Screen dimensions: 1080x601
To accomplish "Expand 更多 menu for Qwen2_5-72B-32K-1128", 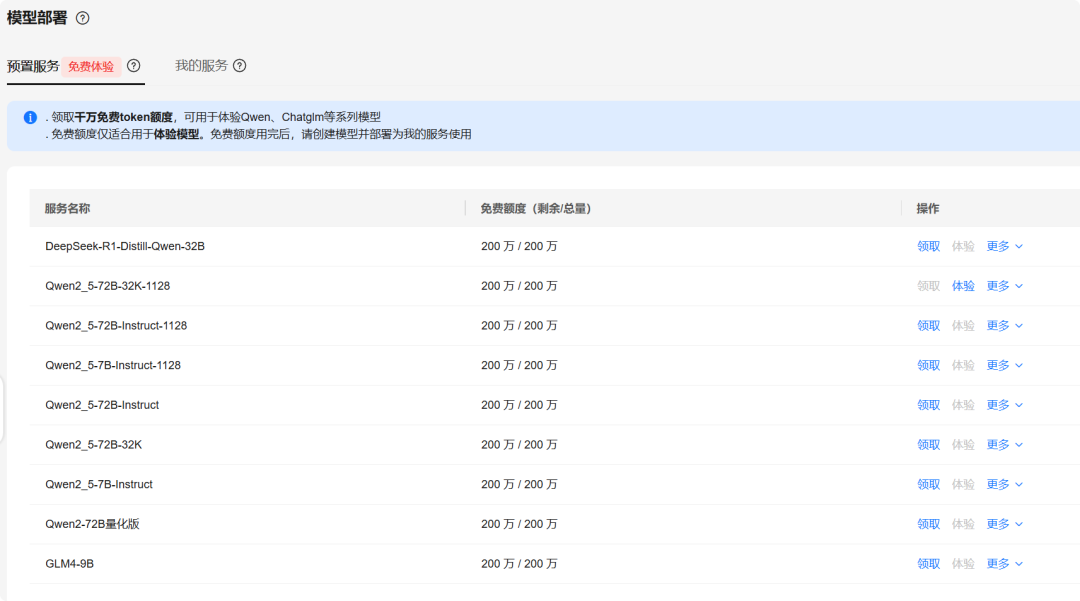I will [1004, 286].
